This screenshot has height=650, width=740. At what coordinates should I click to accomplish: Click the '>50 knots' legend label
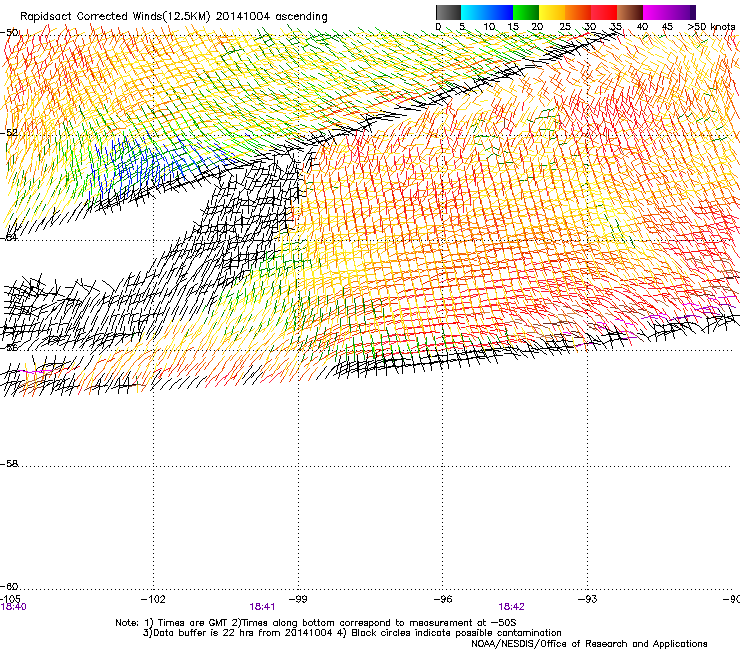711,26
